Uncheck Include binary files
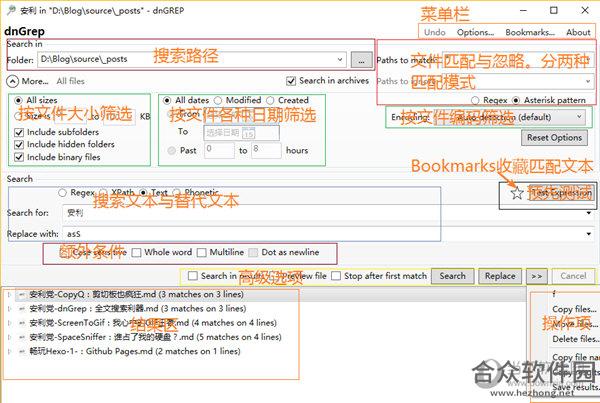The height and width of the screenshot is (403, 600). tap(19, 157)
